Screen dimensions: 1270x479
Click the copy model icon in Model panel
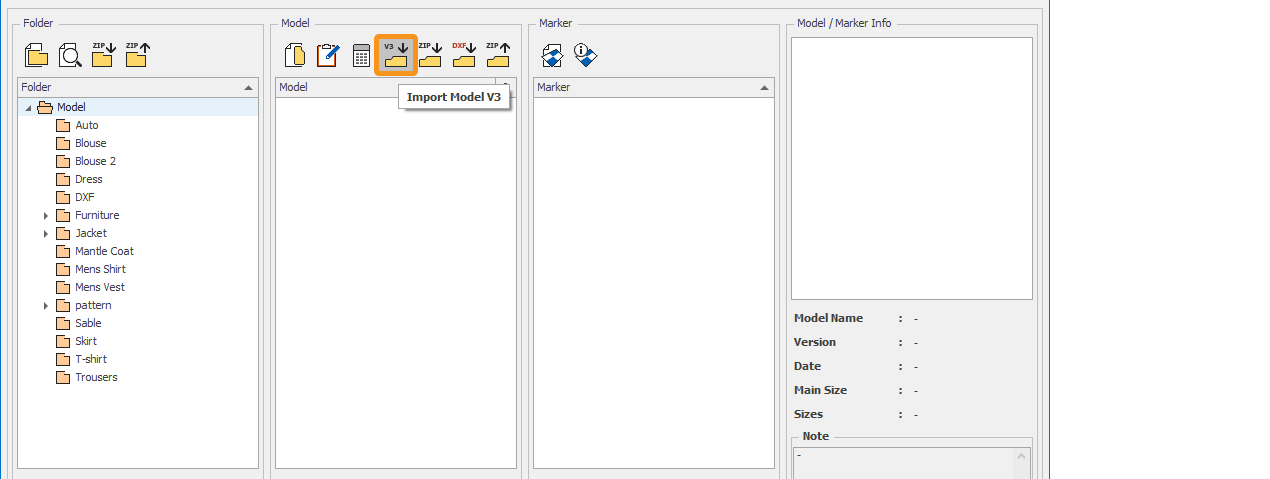pos(295,55)
